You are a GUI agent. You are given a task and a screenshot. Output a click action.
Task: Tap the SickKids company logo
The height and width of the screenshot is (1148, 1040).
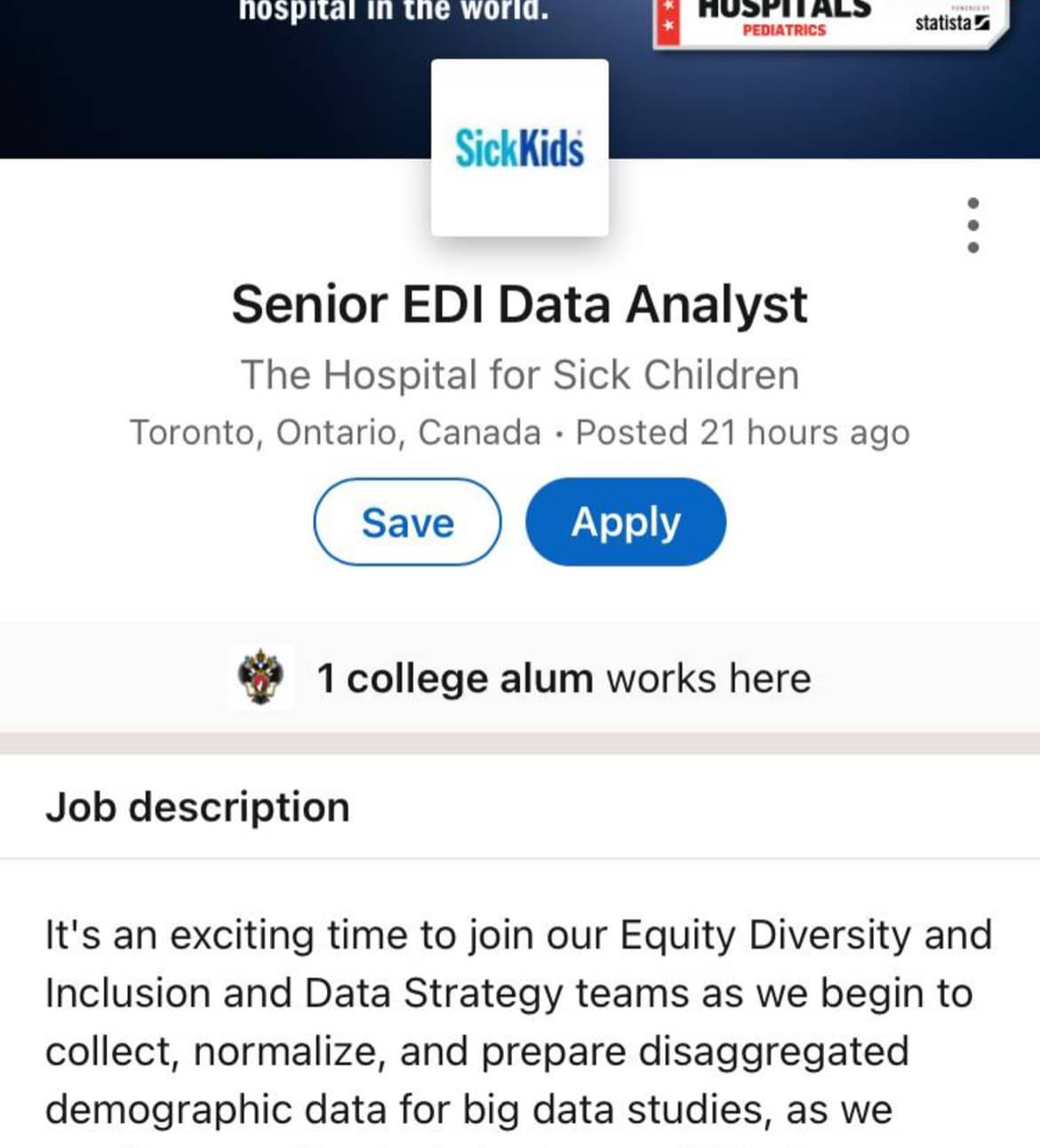(520, 148)
